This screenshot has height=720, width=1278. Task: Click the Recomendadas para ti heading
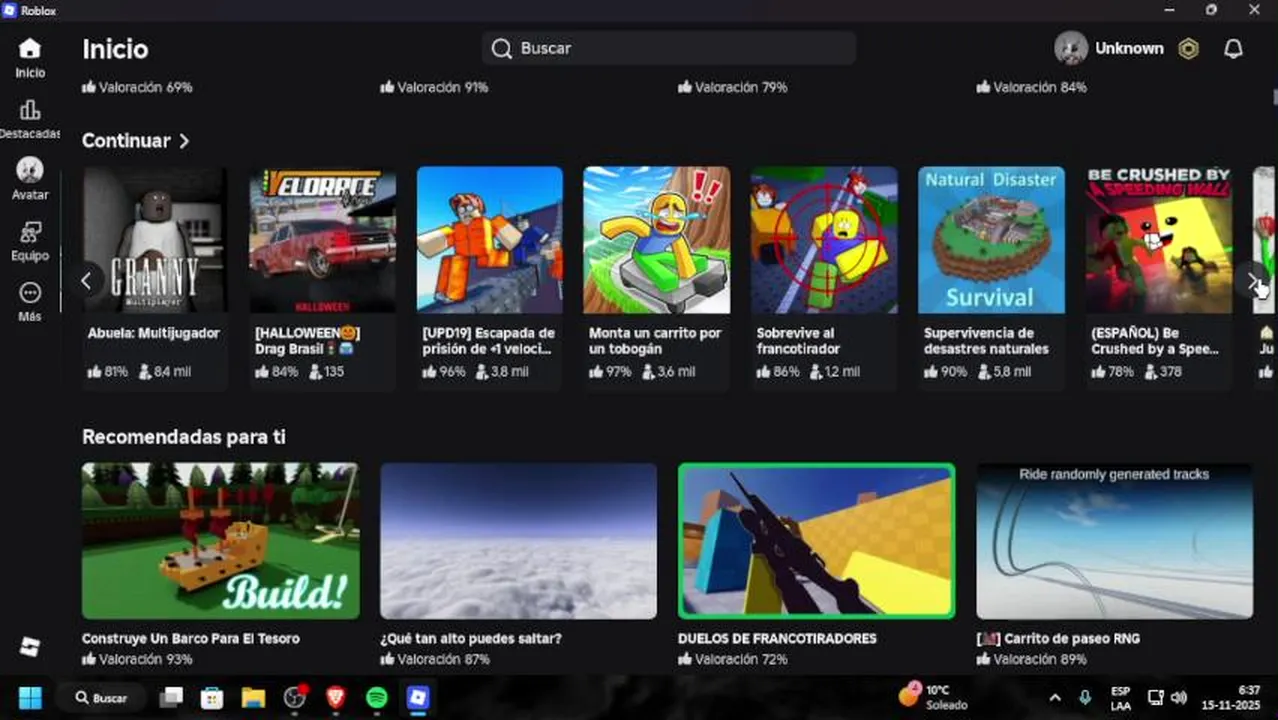[184, 437]
